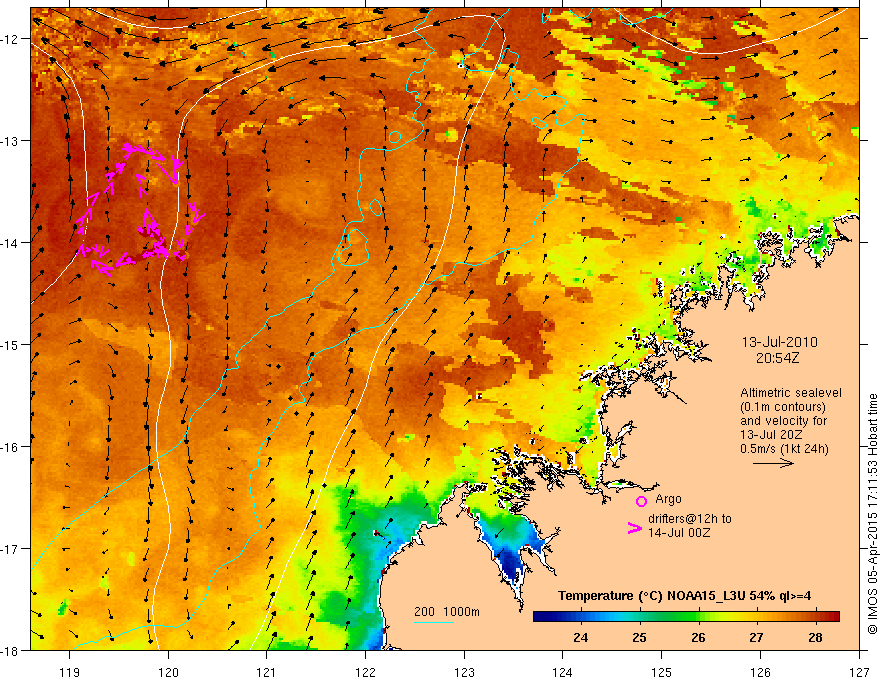
Task: Click the longitude axis label '126'
Action: pos(760,672)
